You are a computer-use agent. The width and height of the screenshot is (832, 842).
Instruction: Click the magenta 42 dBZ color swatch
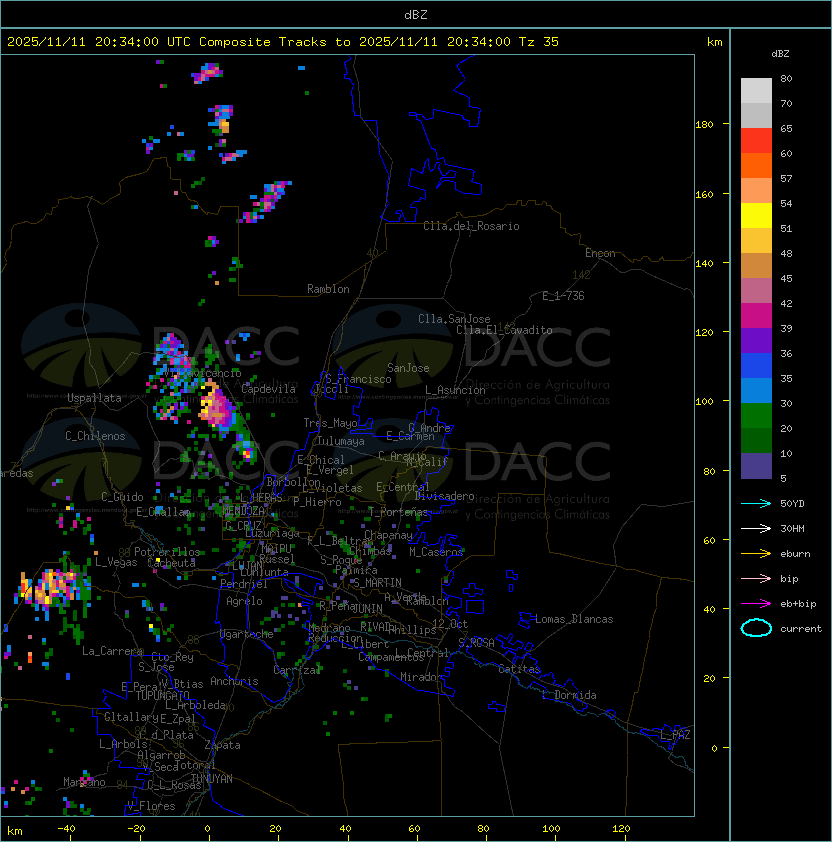click(756, 315)
